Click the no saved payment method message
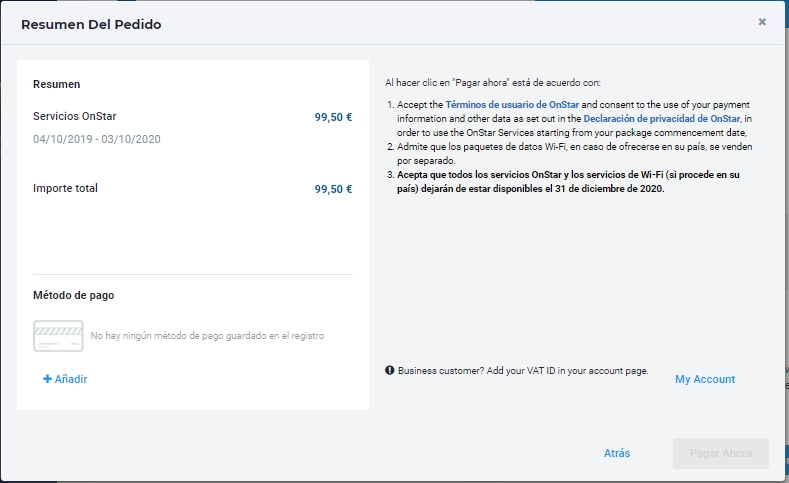The image size is (789, 483). [x=207, y=336]
